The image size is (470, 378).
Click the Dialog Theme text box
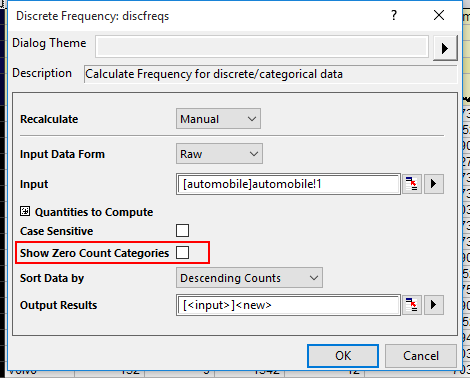click(262, 46)
